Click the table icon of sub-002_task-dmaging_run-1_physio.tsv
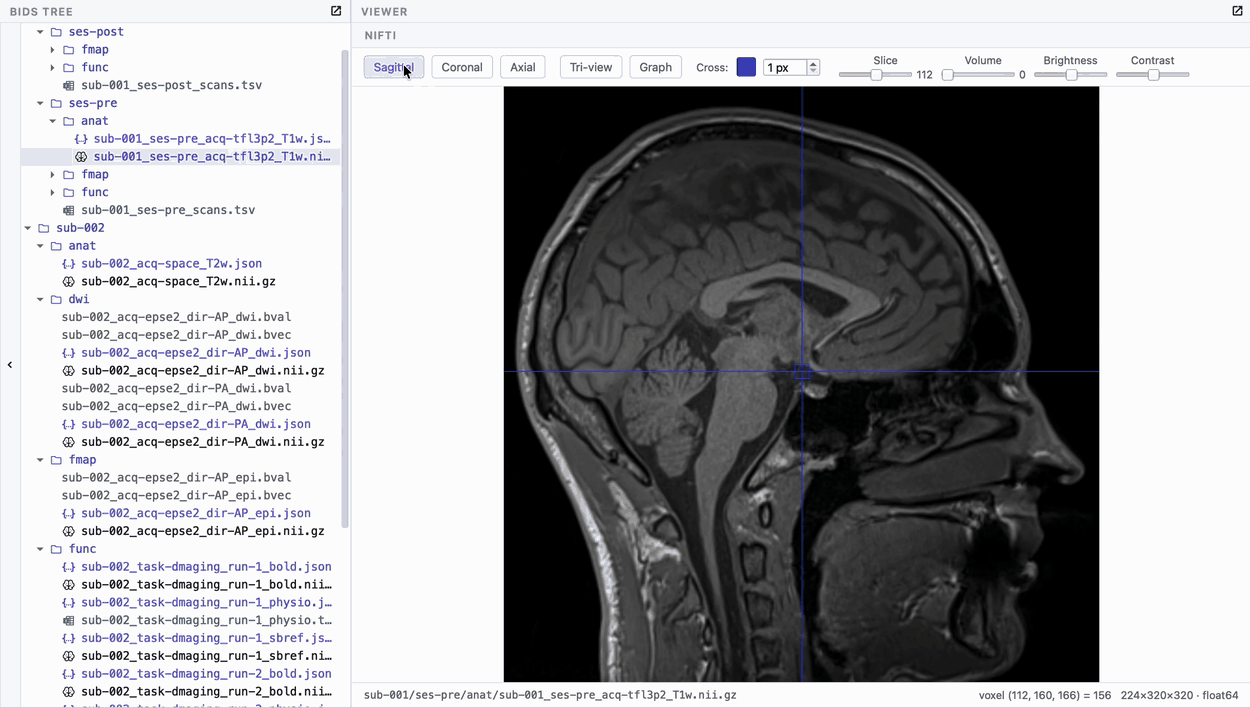The image size is (1250, 708). click(x=69, y=621)
